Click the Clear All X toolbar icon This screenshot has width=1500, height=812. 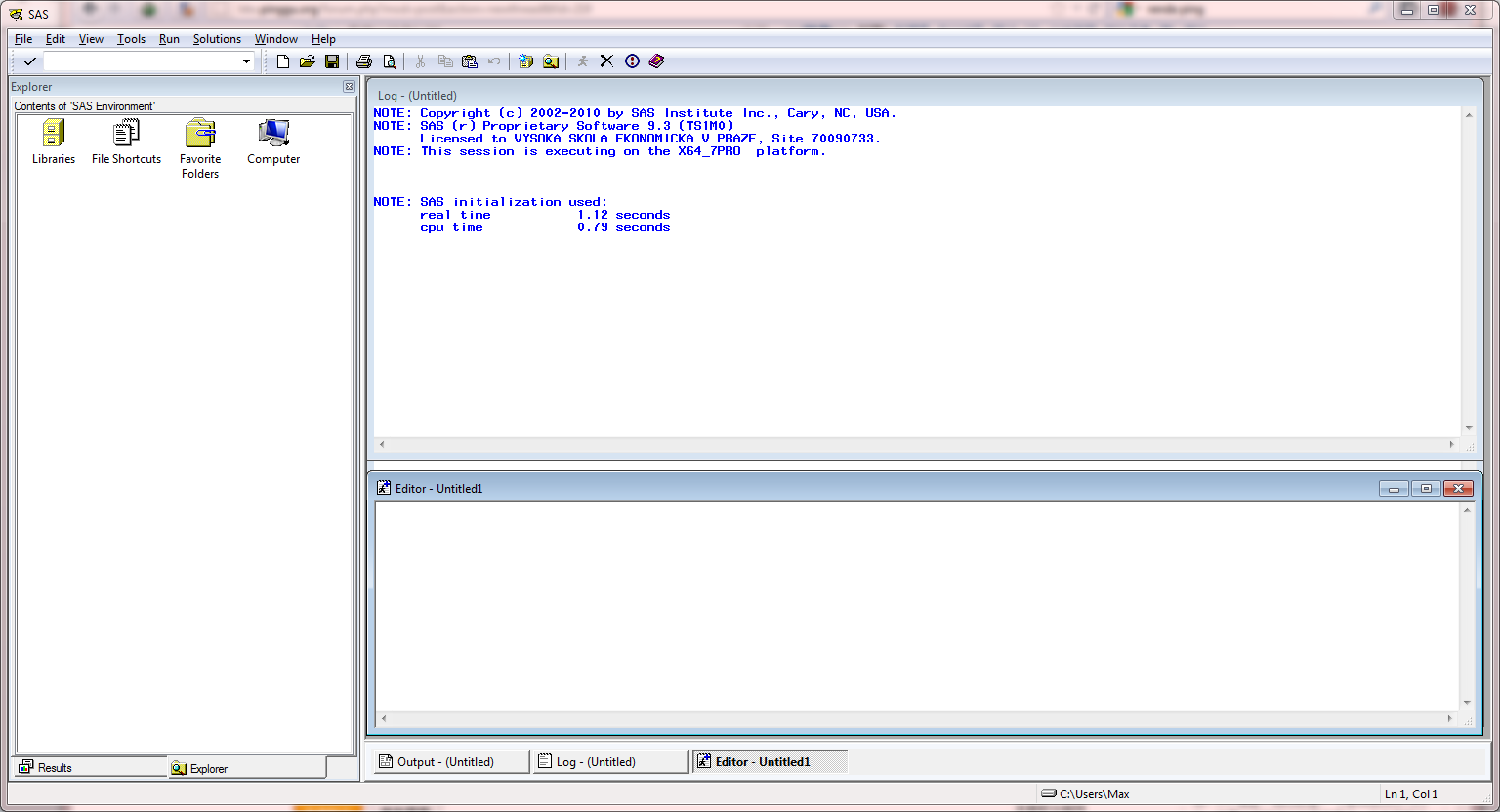click(x=606, y=61)
